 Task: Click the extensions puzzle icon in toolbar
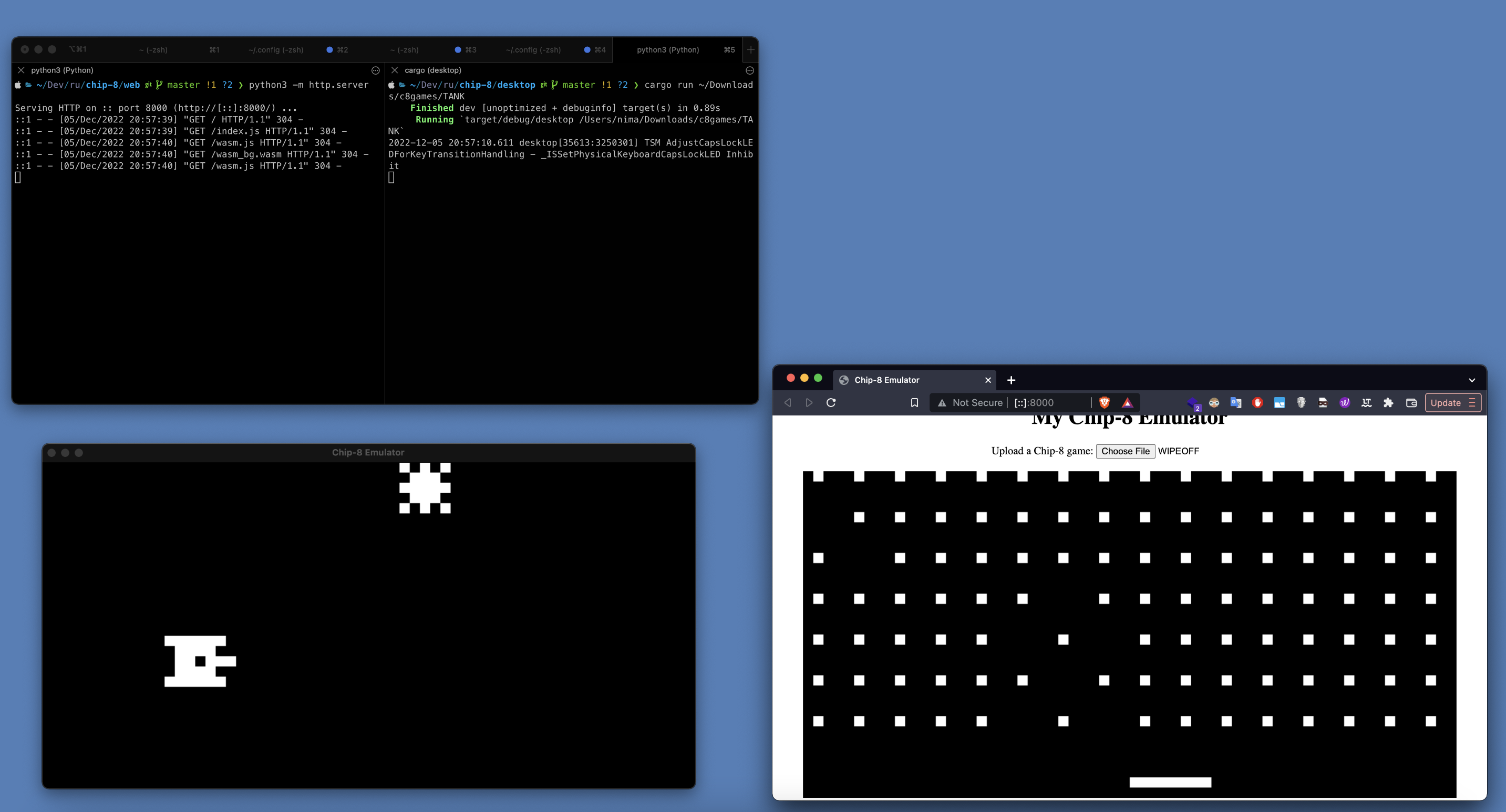[1387, 402]
